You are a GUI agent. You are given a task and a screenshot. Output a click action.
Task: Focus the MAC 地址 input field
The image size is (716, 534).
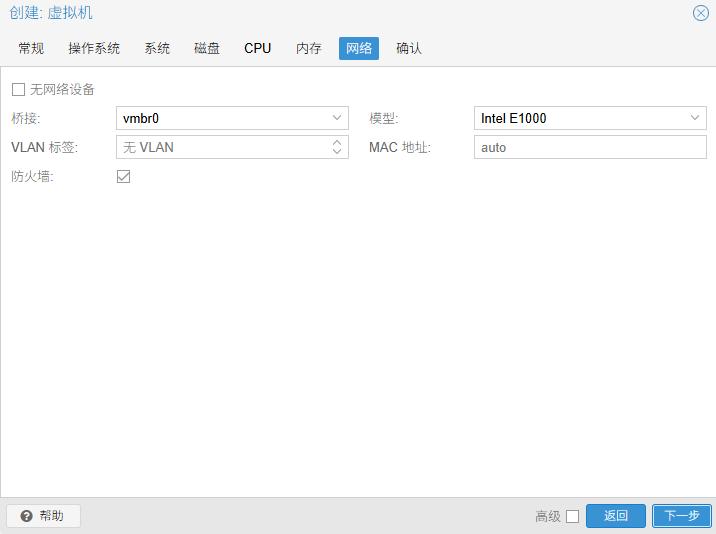(590, 147)
